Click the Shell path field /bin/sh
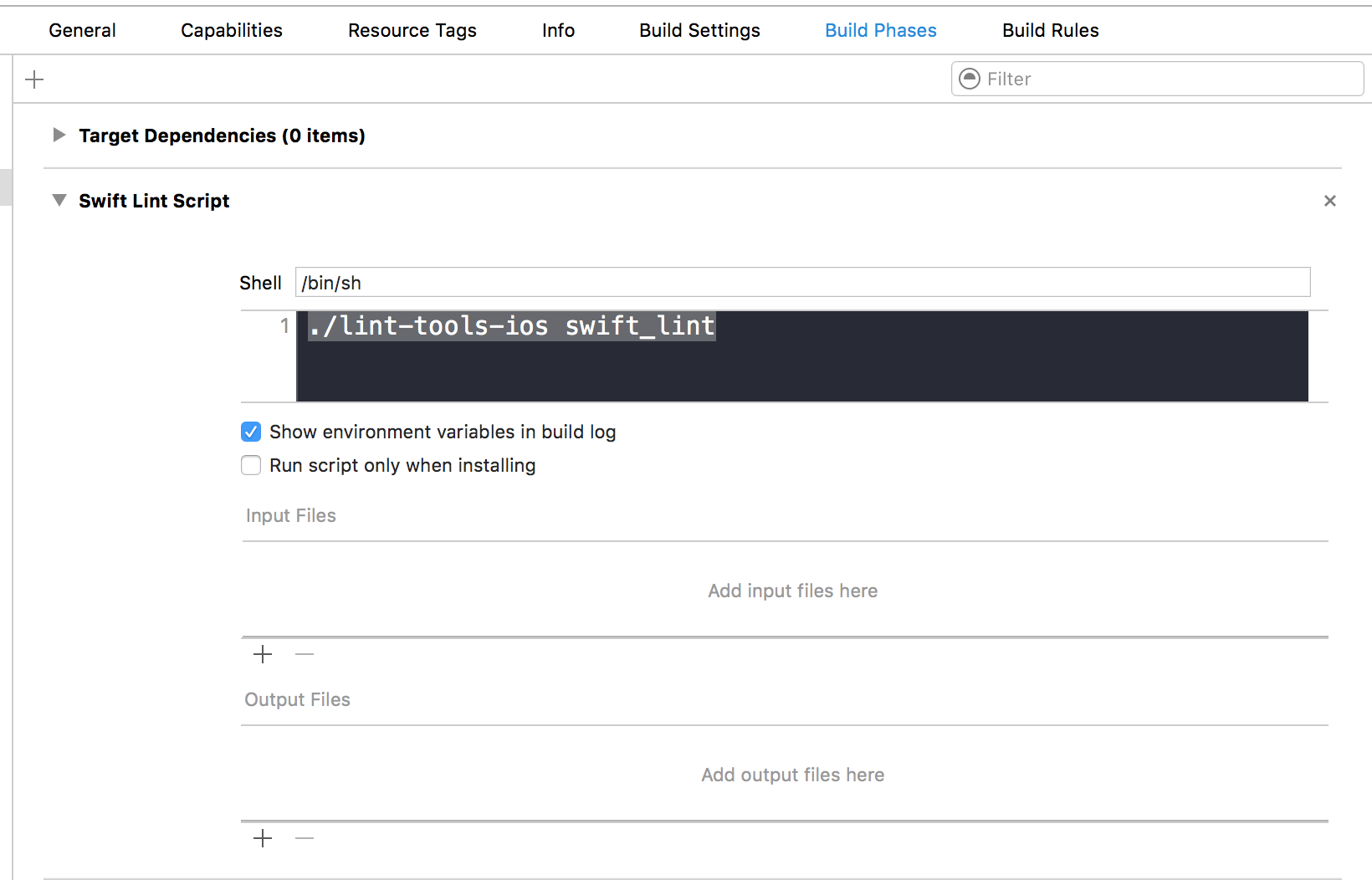1372x880 pixels. (803, 283)
